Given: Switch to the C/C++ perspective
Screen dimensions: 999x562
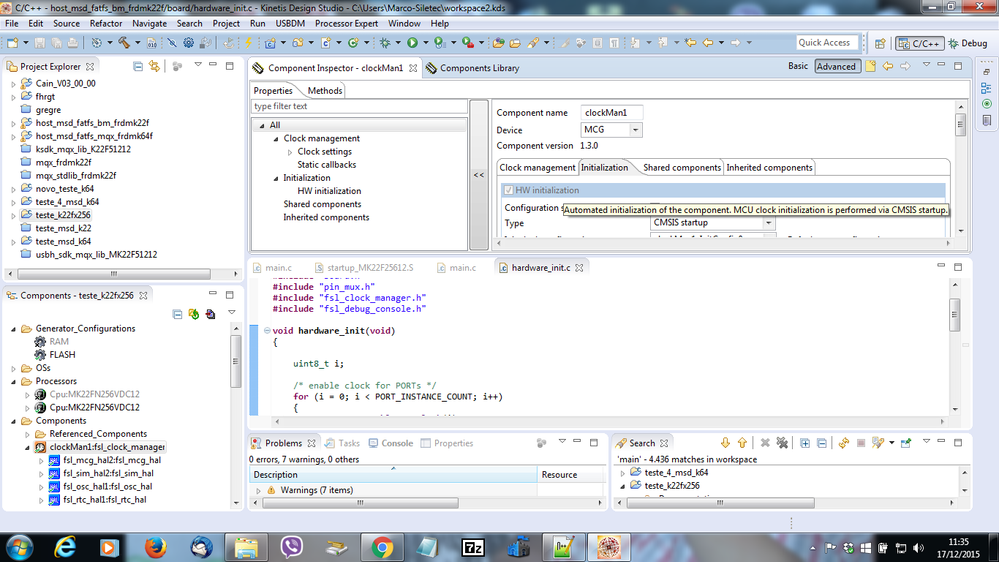Looking at the screenshot, I should coord(919,43).
